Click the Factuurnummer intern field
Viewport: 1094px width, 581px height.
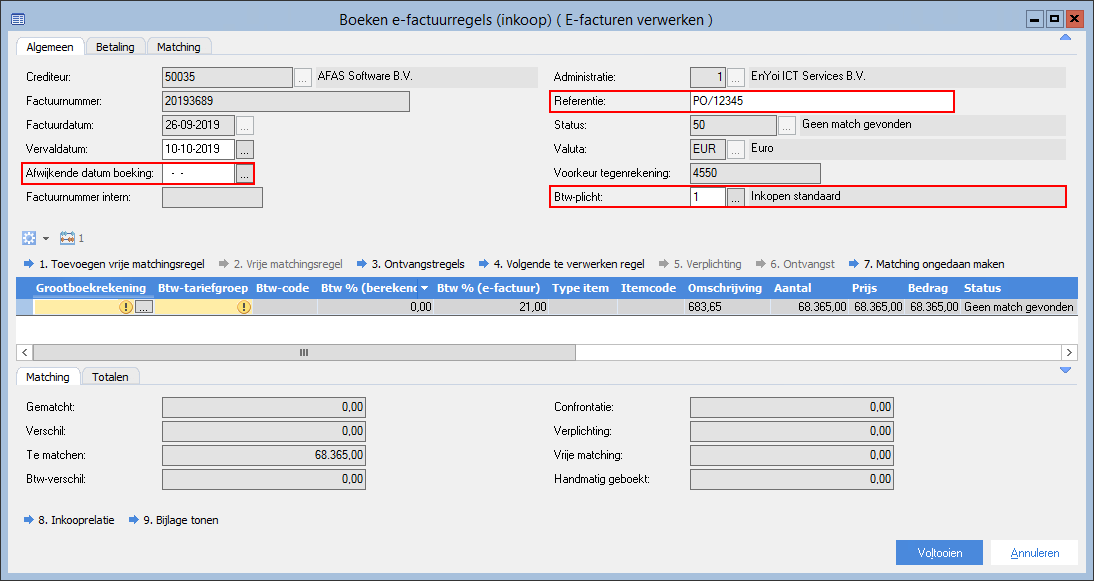click(x=213, y=197)
